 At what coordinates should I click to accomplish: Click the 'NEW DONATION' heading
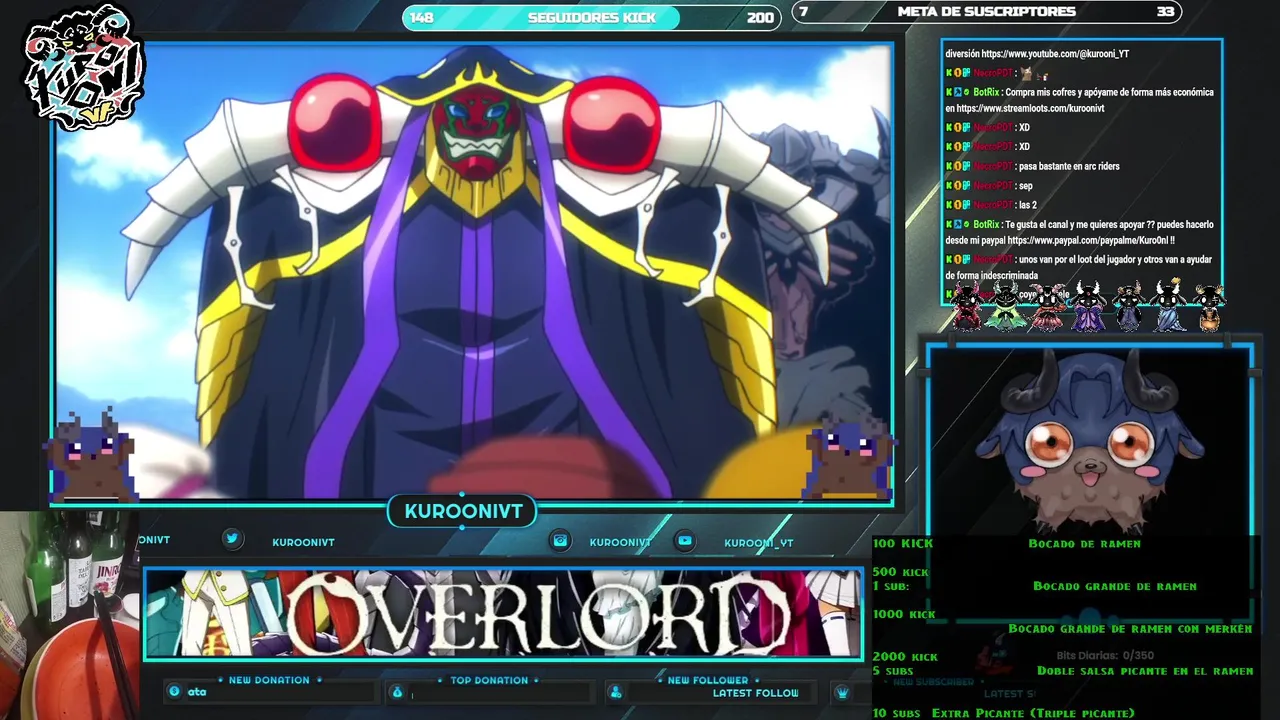(x=269, y=680)
